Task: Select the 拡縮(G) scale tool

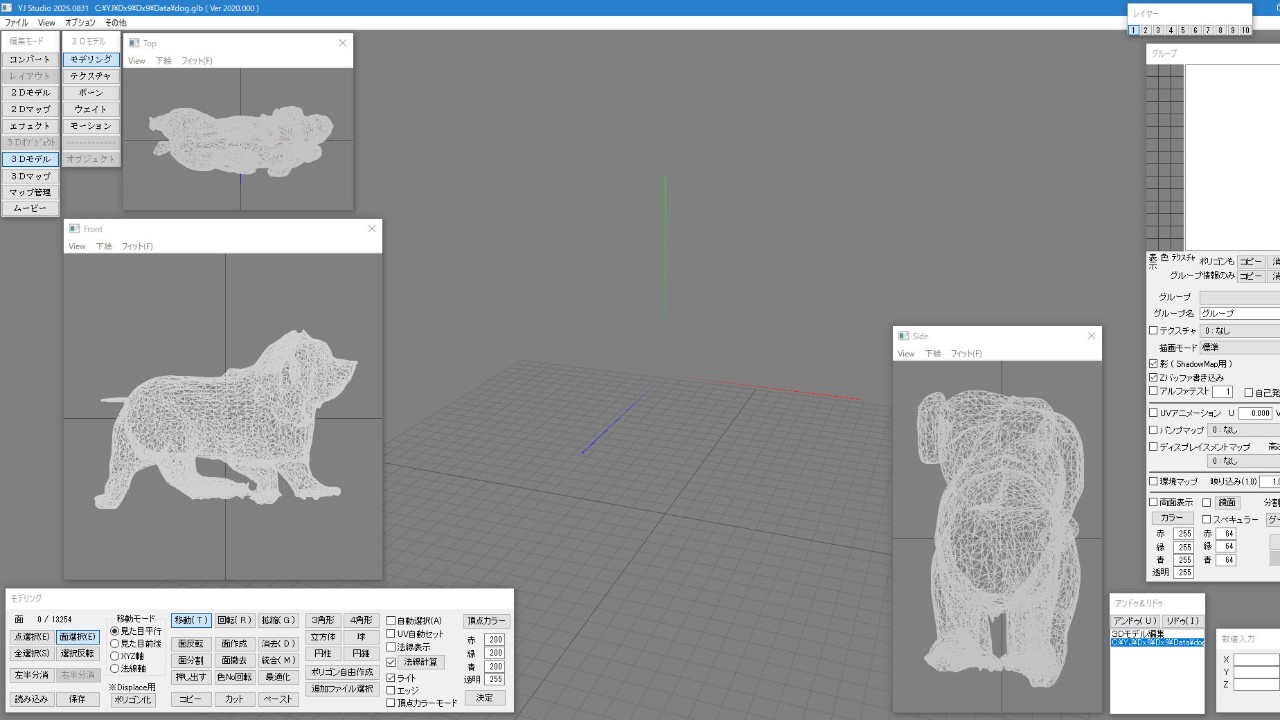Action: (279, 620)
